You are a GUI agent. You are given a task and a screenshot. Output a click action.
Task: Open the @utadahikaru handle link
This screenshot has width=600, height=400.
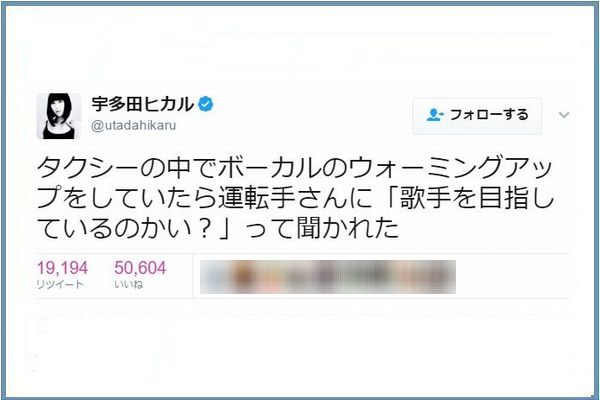click(134, 126)
